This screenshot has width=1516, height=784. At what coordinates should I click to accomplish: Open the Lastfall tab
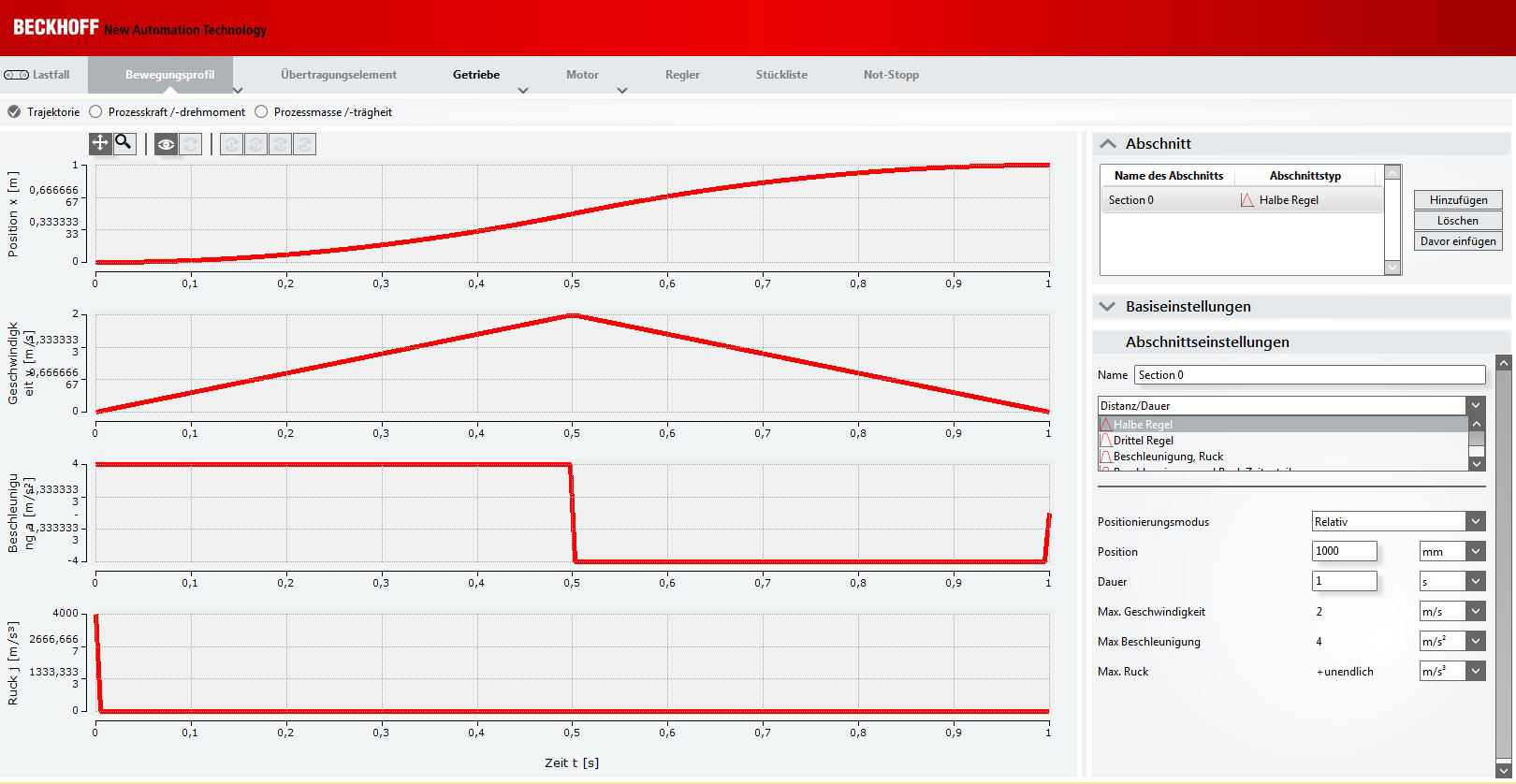tap(37, 75)
